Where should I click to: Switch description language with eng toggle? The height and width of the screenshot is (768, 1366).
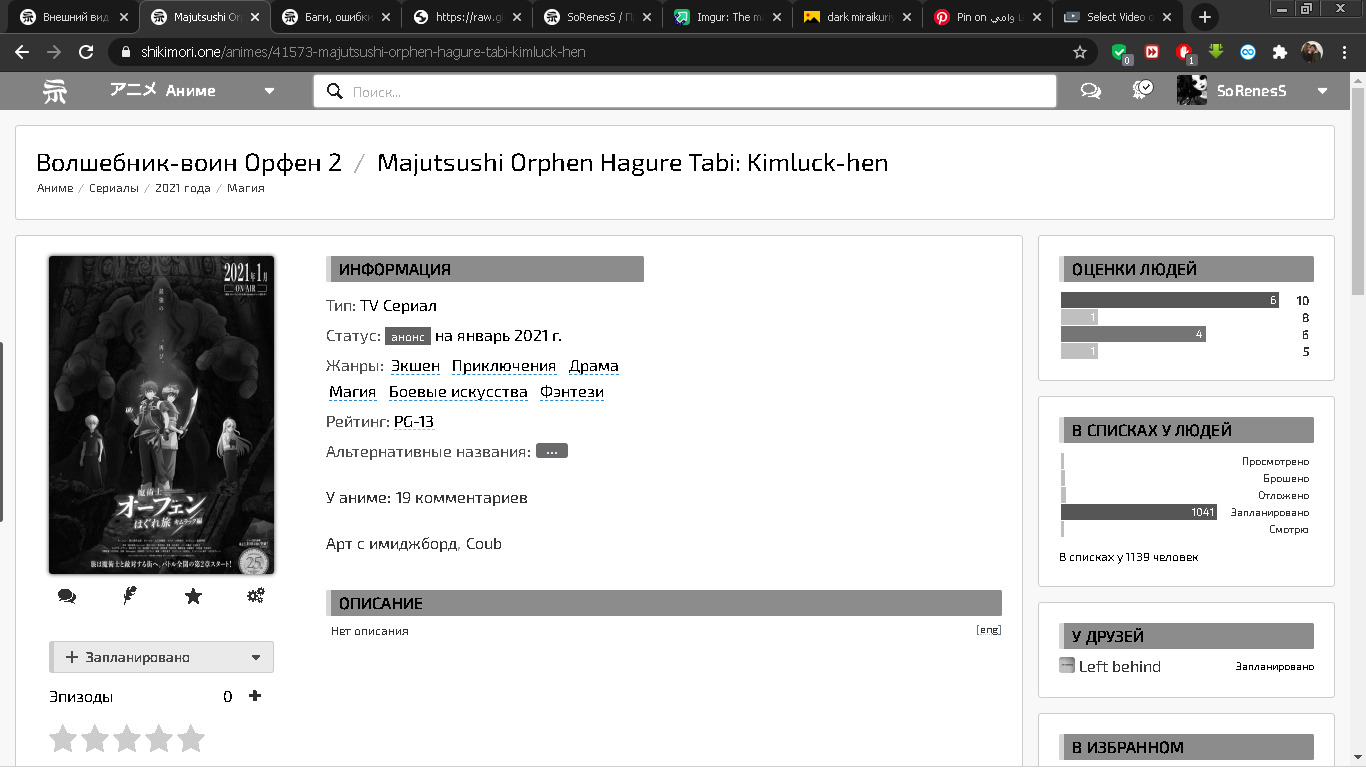click(988, 630)
